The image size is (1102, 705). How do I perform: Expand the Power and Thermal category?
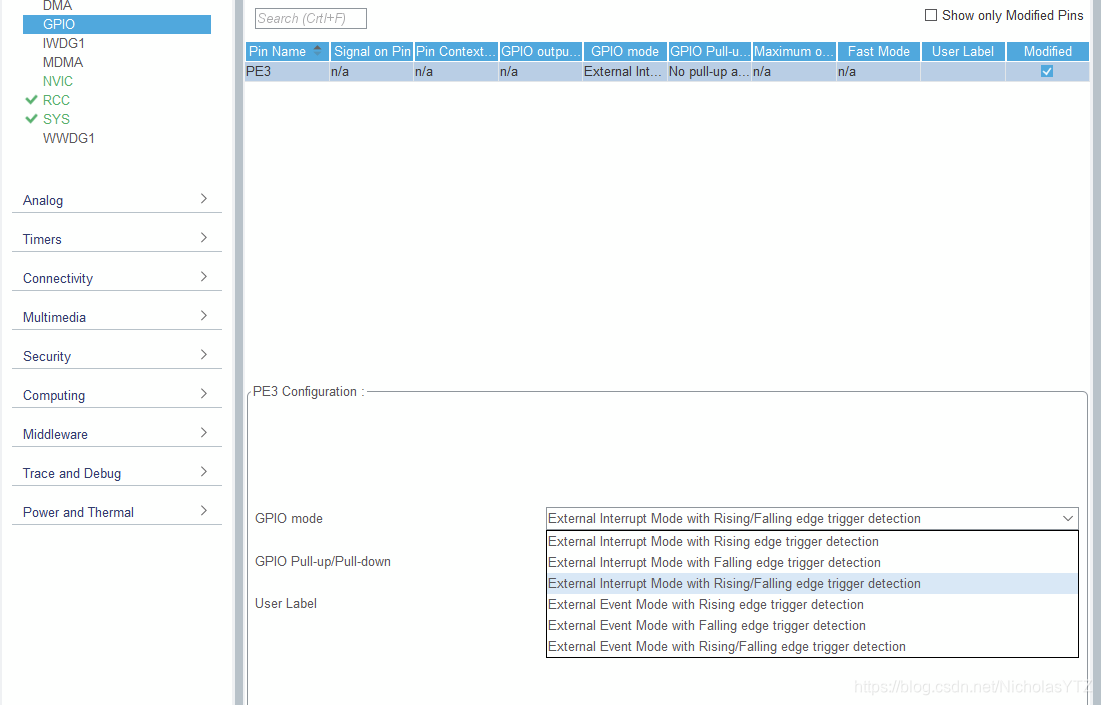[117, 512]
